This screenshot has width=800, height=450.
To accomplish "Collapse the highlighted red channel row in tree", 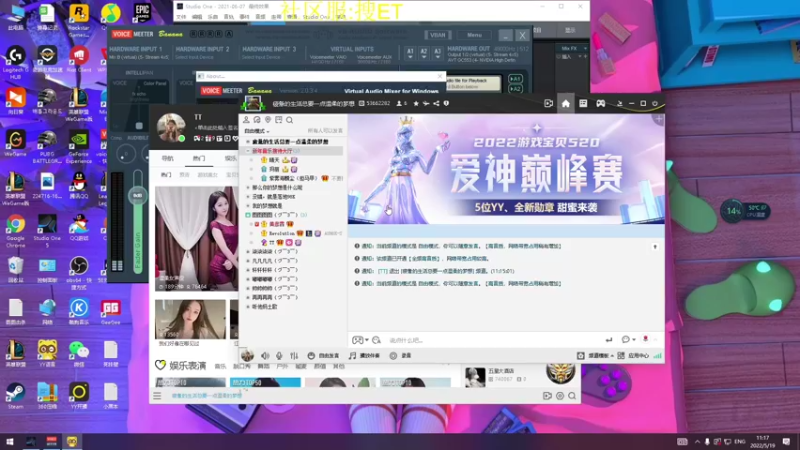I will (x=248, y=151).
